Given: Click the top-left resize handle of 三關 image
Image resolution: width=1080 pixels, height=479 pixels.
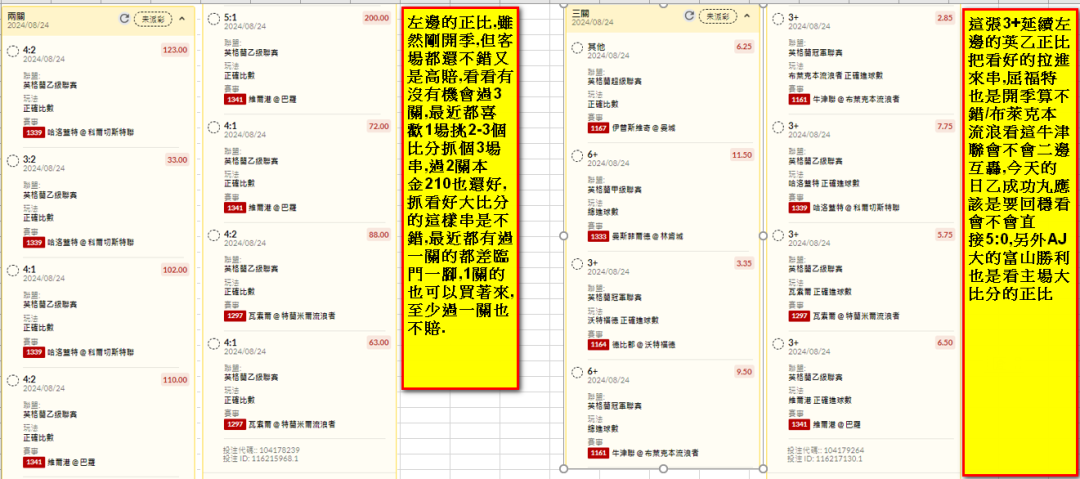Looking at the screenshot, I should pos(565,5).
